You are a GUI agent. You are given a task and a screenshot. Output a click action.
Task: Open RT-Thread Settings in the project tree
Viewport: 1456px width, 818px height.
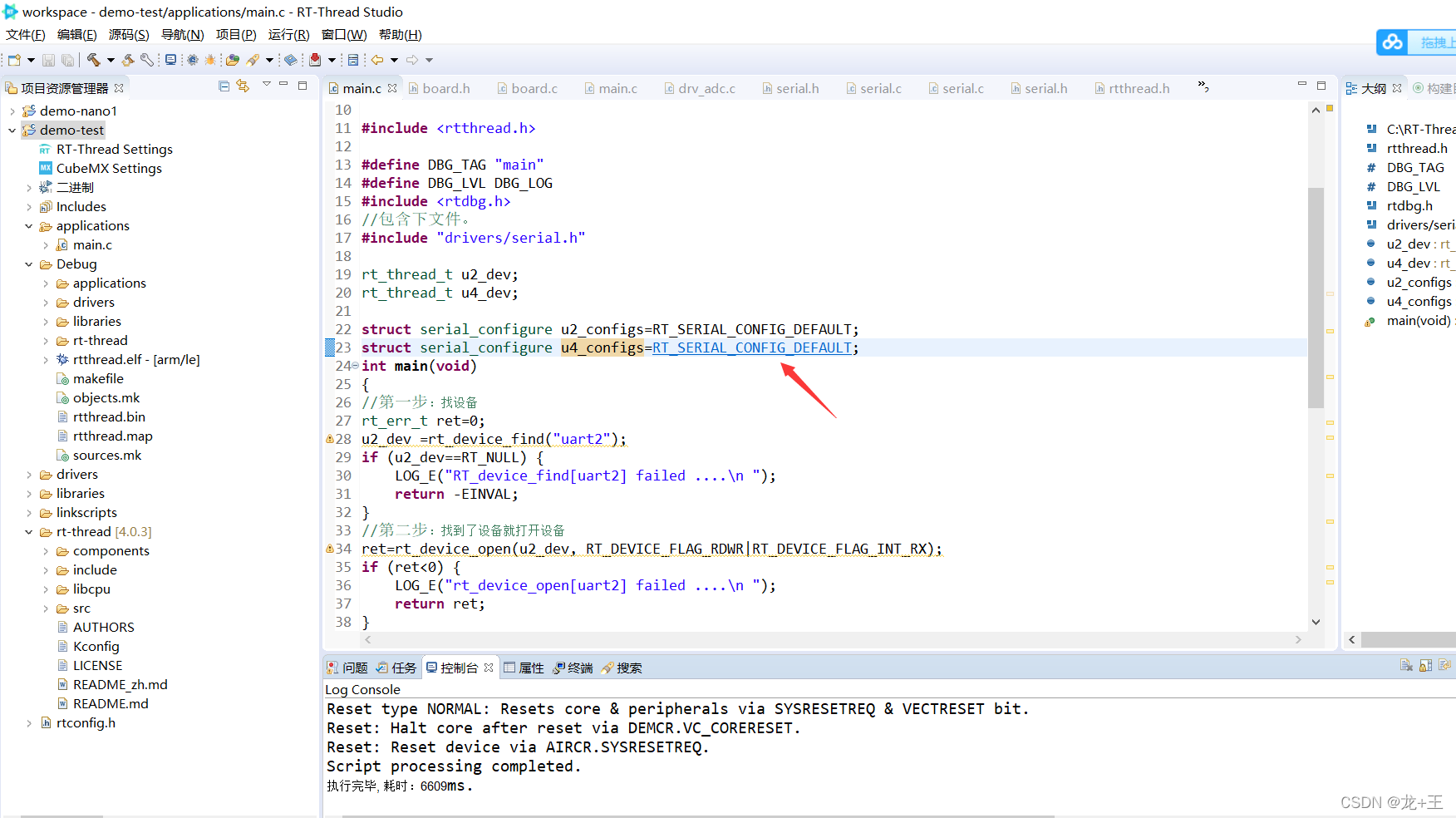pos(115,150)
